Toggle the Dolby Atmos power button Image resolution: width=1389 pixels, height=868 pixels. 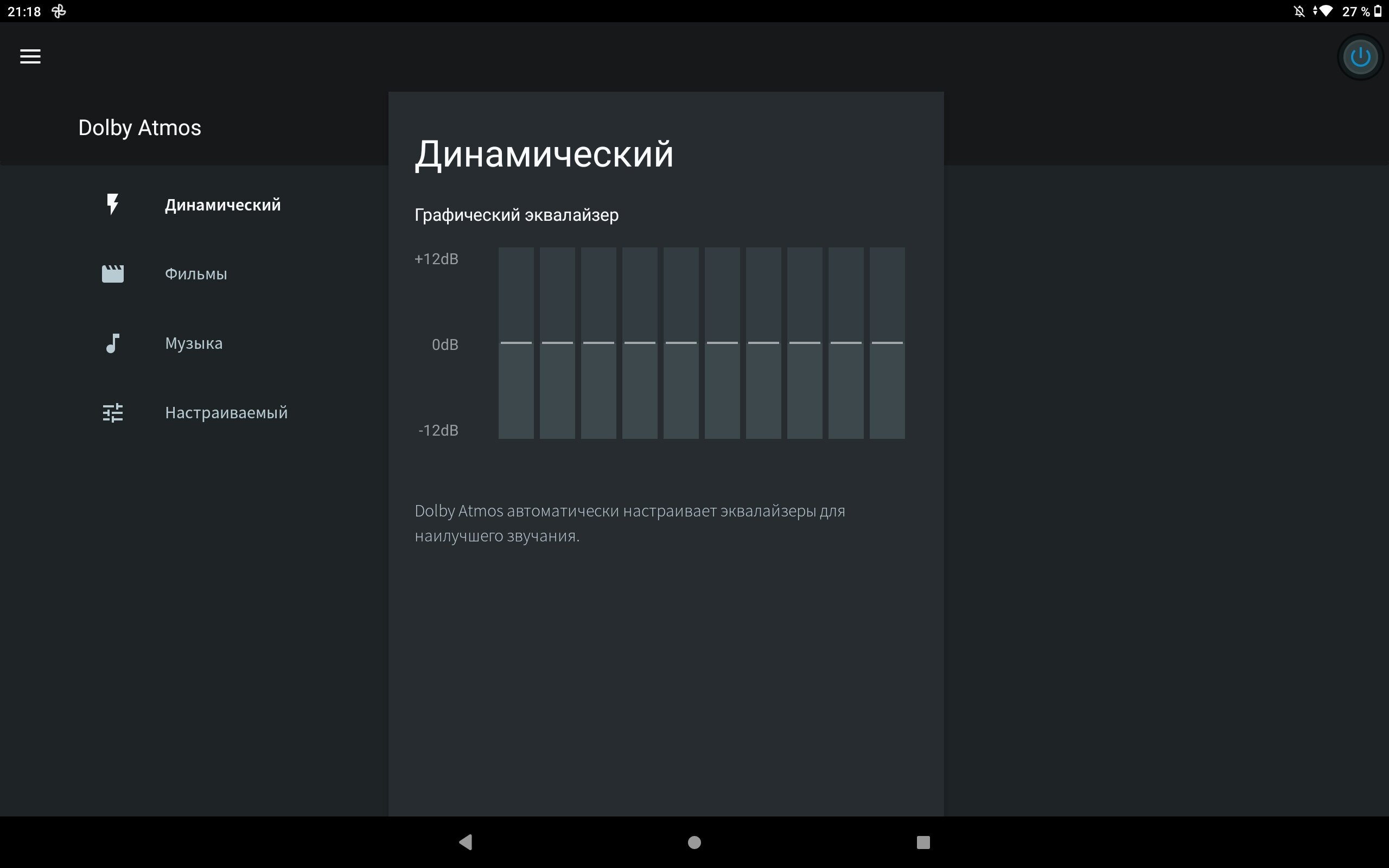[1360, 57]
